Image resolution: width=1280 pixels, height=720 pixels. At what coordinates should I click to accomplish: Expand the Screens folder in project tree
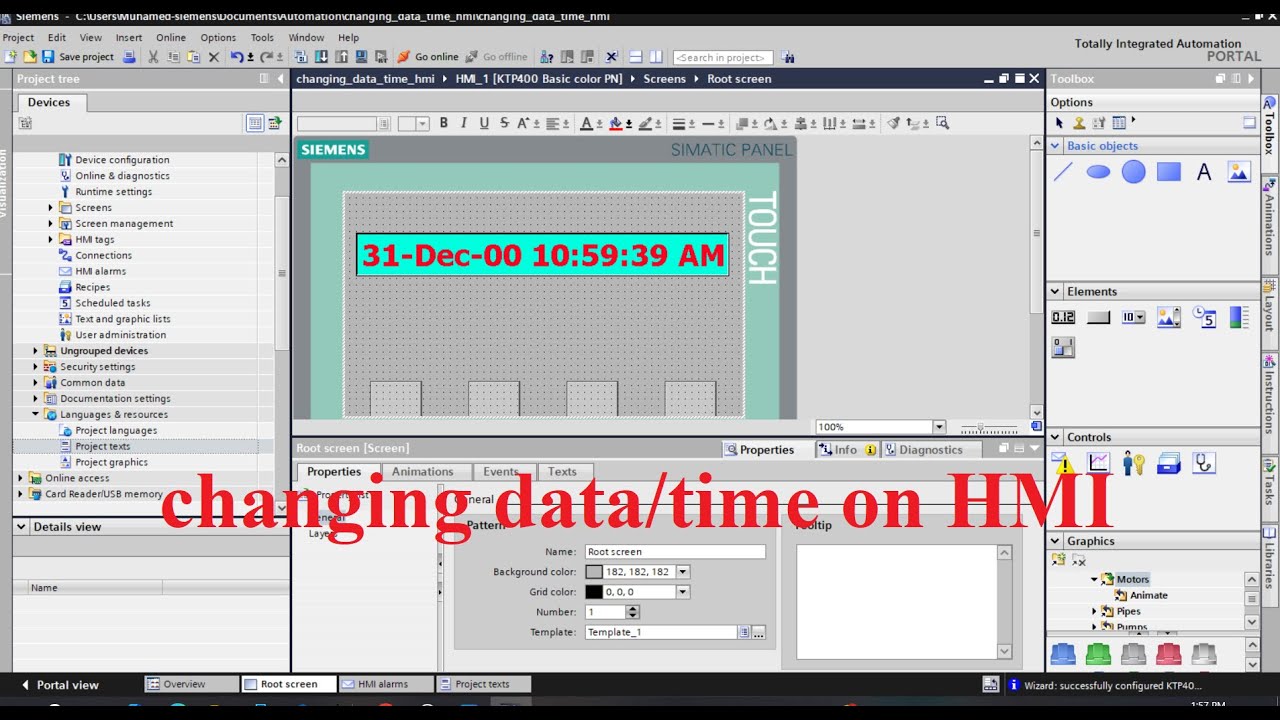point(51,208)
